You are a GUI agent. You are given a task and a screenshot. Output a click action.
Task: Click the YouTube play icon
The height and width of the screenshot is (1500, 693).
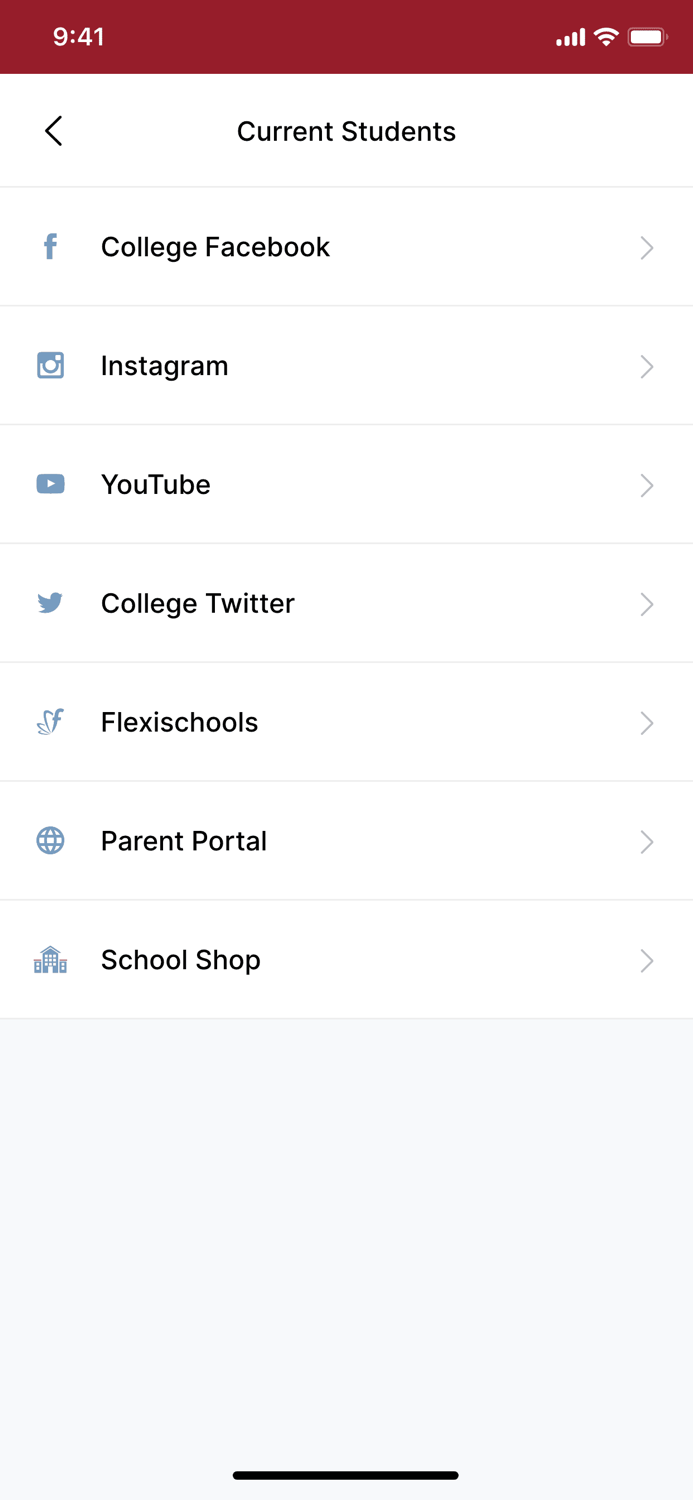pos(50,484)
